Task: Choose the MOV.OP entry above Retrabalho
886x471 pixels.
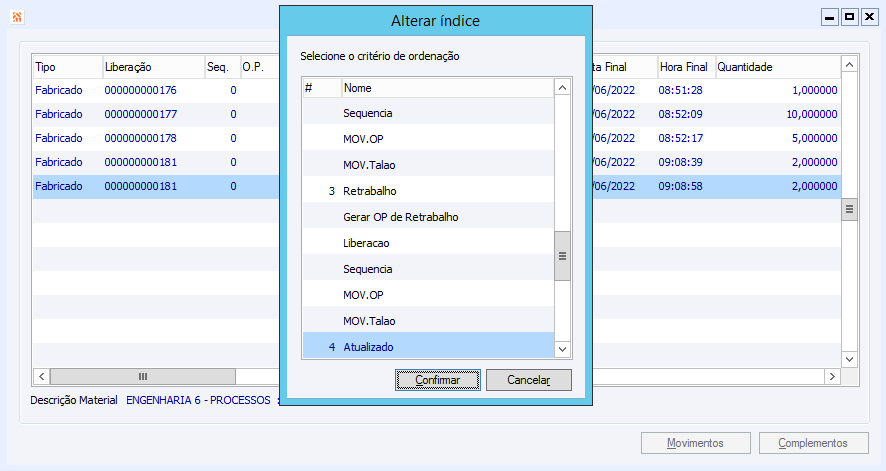Action: click(428, 139)
